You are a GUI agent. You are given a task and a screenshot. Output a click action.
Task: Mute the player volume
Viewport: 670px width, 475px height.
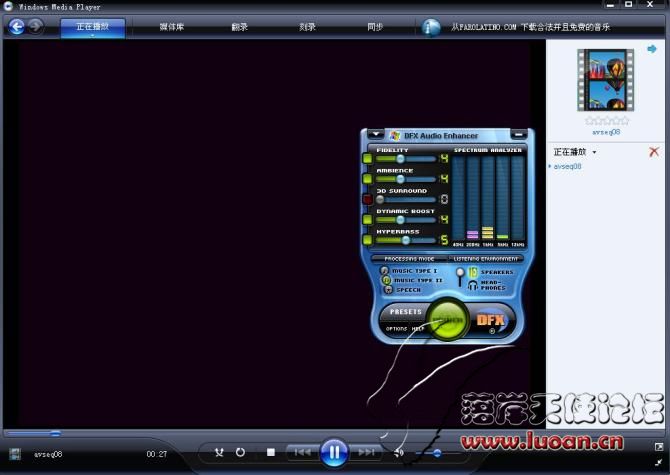[398, 452]
